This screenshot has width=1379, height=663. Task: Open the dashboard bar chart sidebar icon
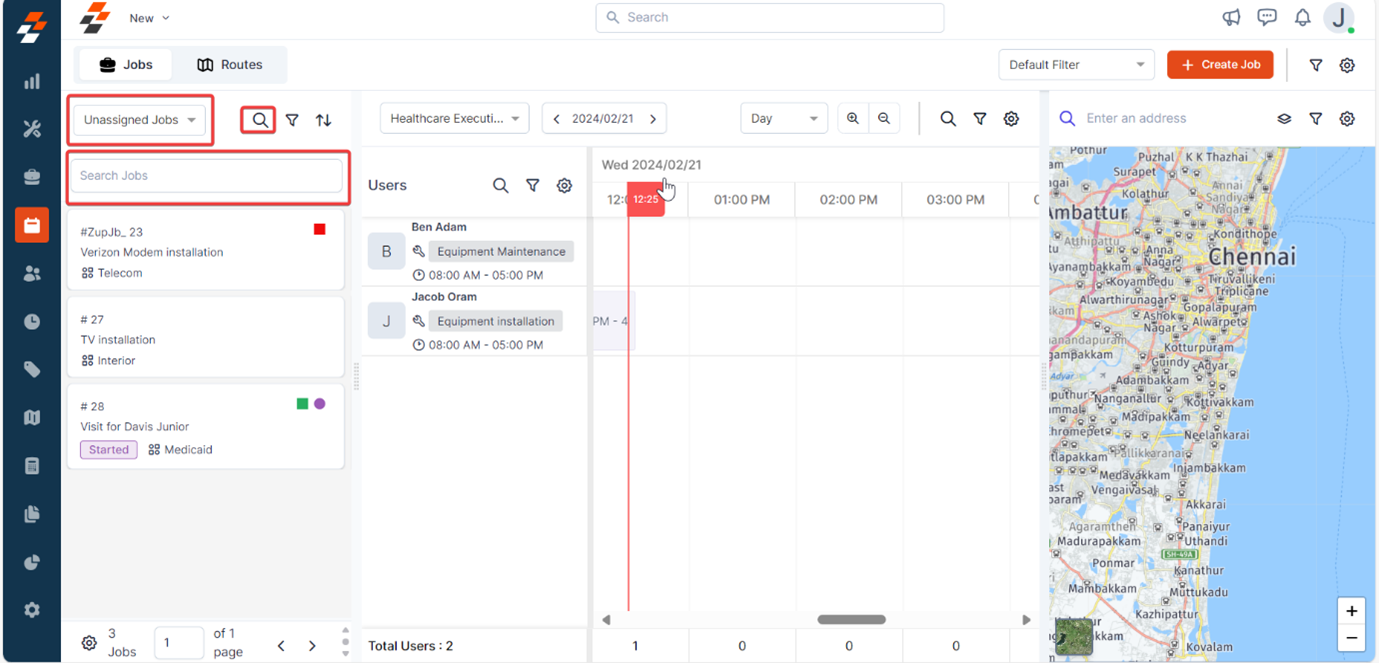click(x=32, y=81)
